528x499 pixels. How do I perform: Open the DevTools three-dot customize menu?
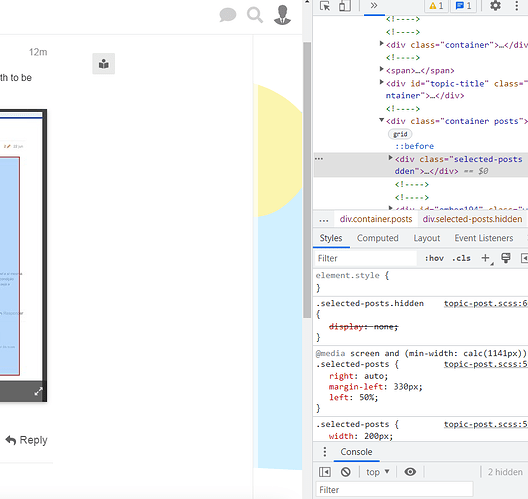(x=517, y=6)
